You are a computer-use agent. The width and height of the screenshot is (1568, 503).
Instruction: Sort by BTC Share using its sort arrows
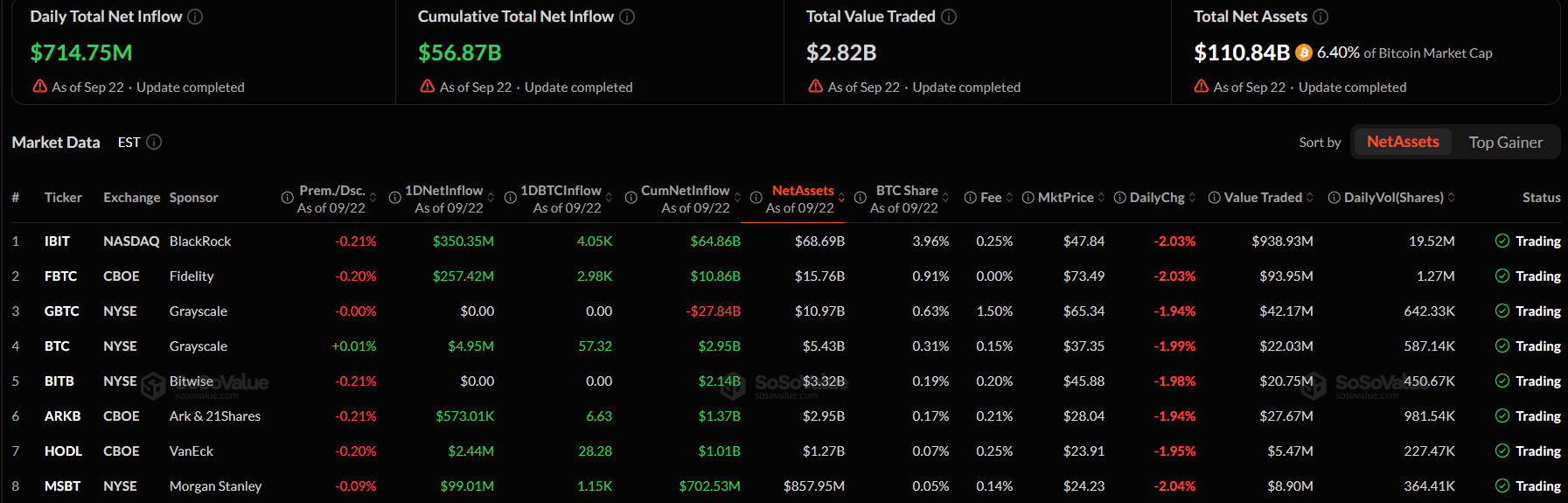coord(946,198)
